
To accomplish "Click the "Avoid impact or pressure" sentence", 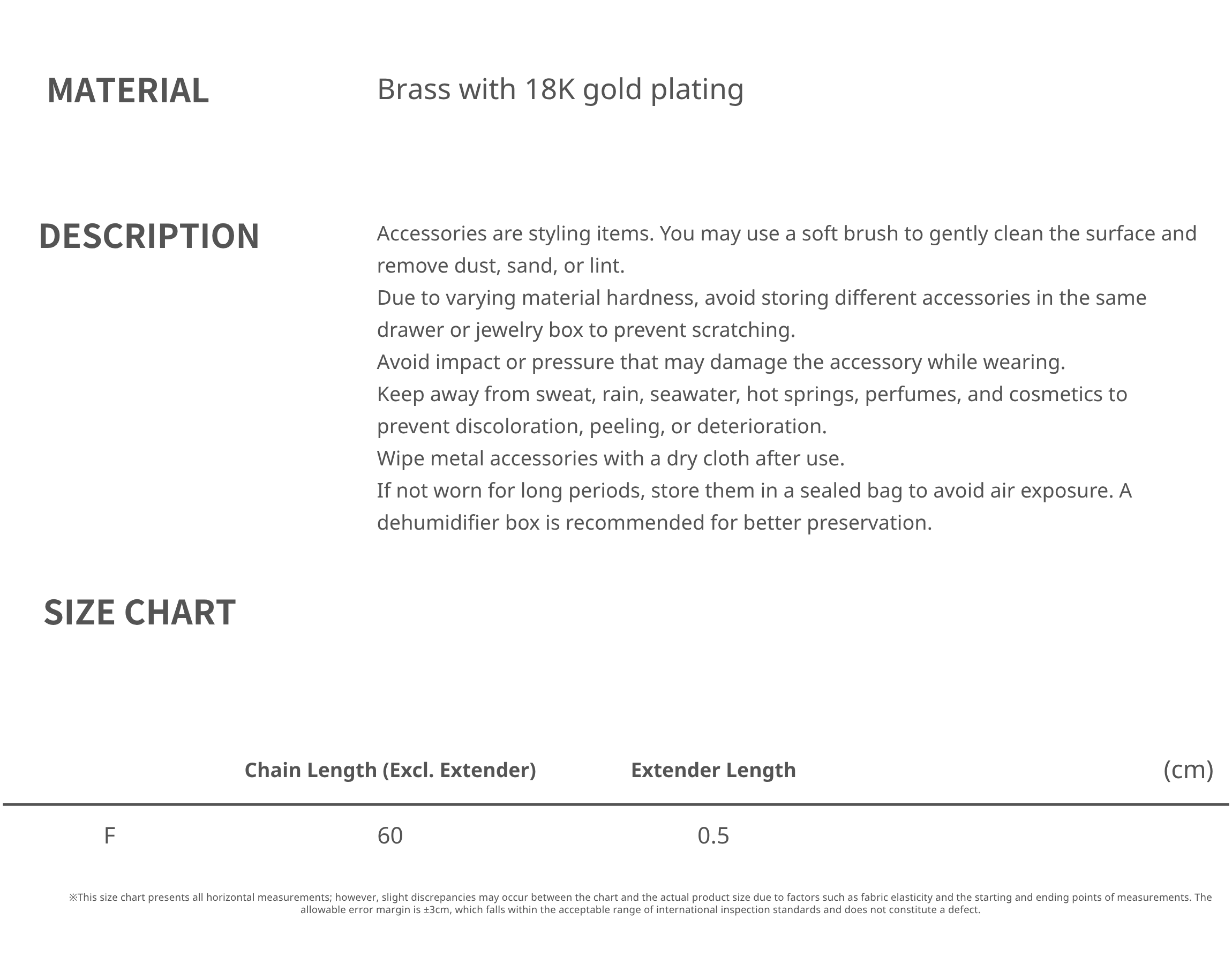I will coord(720,363).
